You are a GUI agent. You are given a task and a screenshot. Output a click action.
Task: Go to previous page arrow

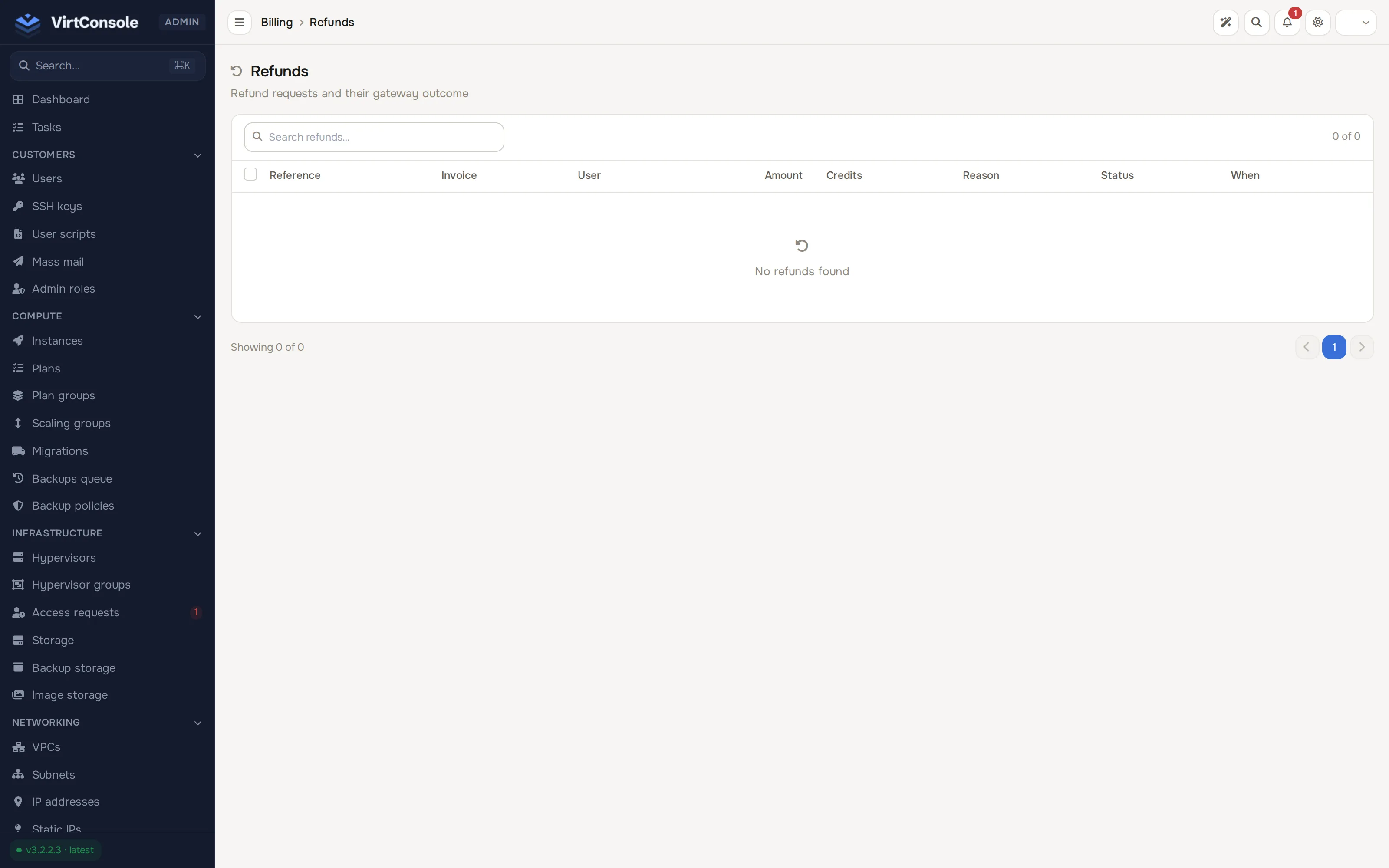pyautogui.click(x=1307, y=347)
